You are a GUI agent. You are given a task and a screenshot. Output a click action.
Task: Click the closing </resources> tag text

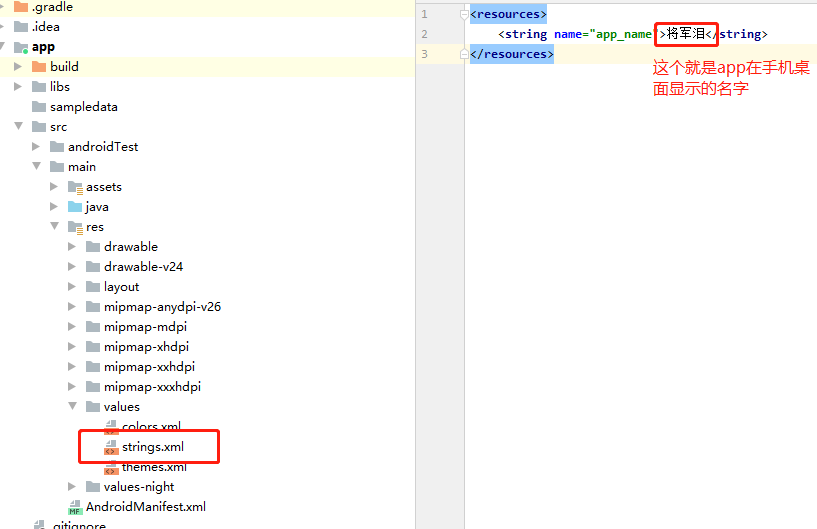pyautogui.click(x=512, y=54)
